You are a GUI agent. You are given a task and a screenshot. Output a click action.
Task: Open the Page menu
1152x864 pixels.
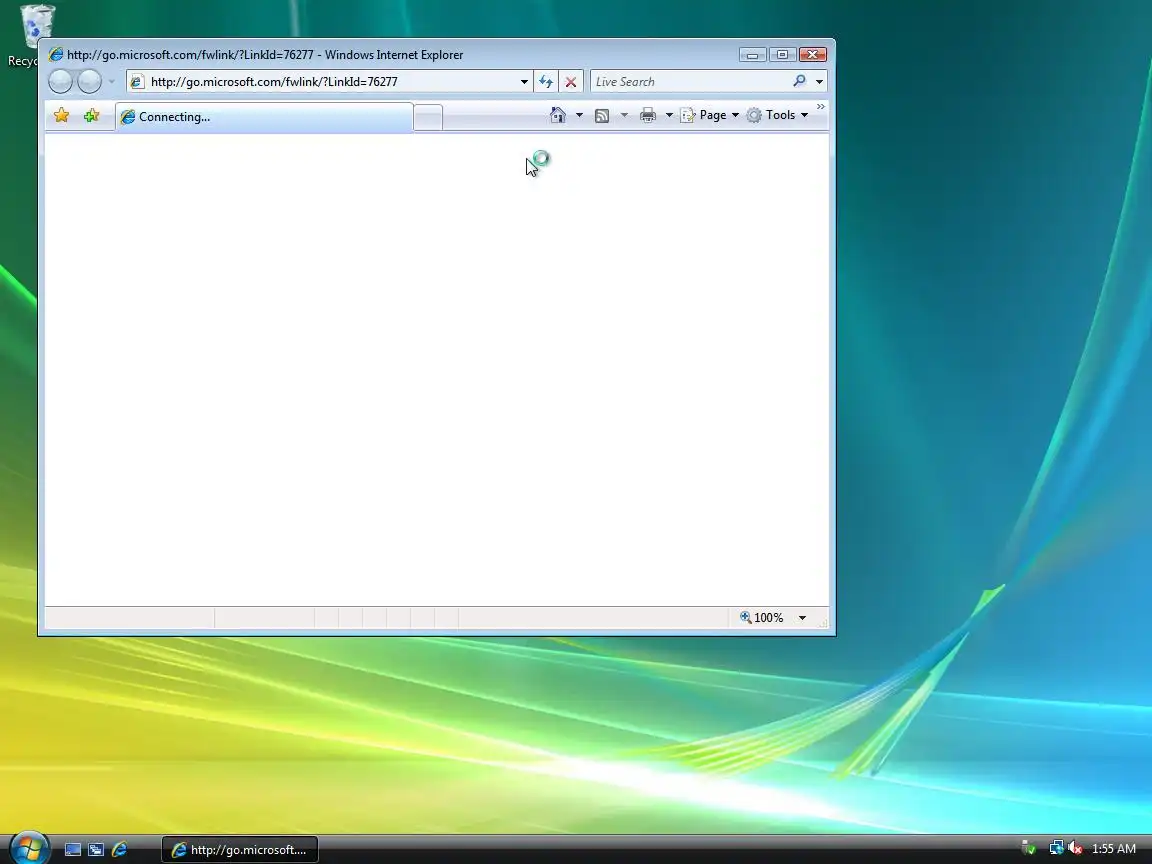pyautogui.click(x=710, y=115)
